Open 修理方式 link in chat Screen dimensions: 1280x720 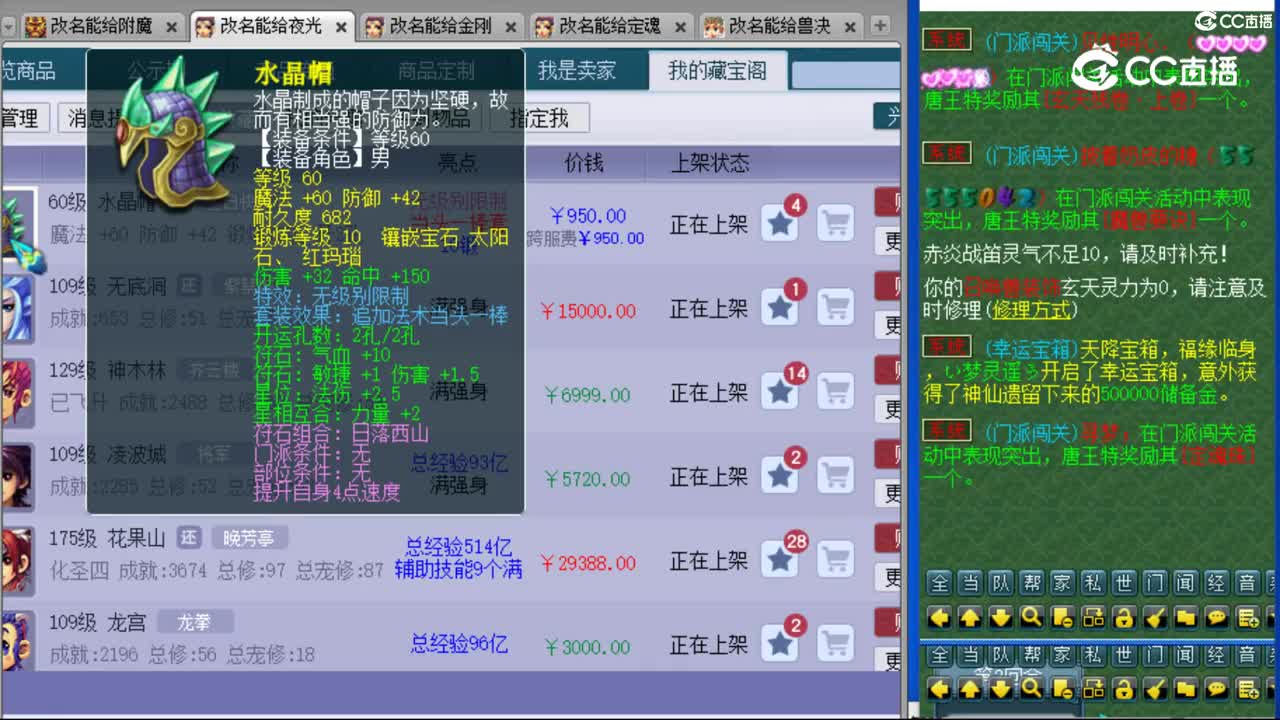tap(1033, 311)
